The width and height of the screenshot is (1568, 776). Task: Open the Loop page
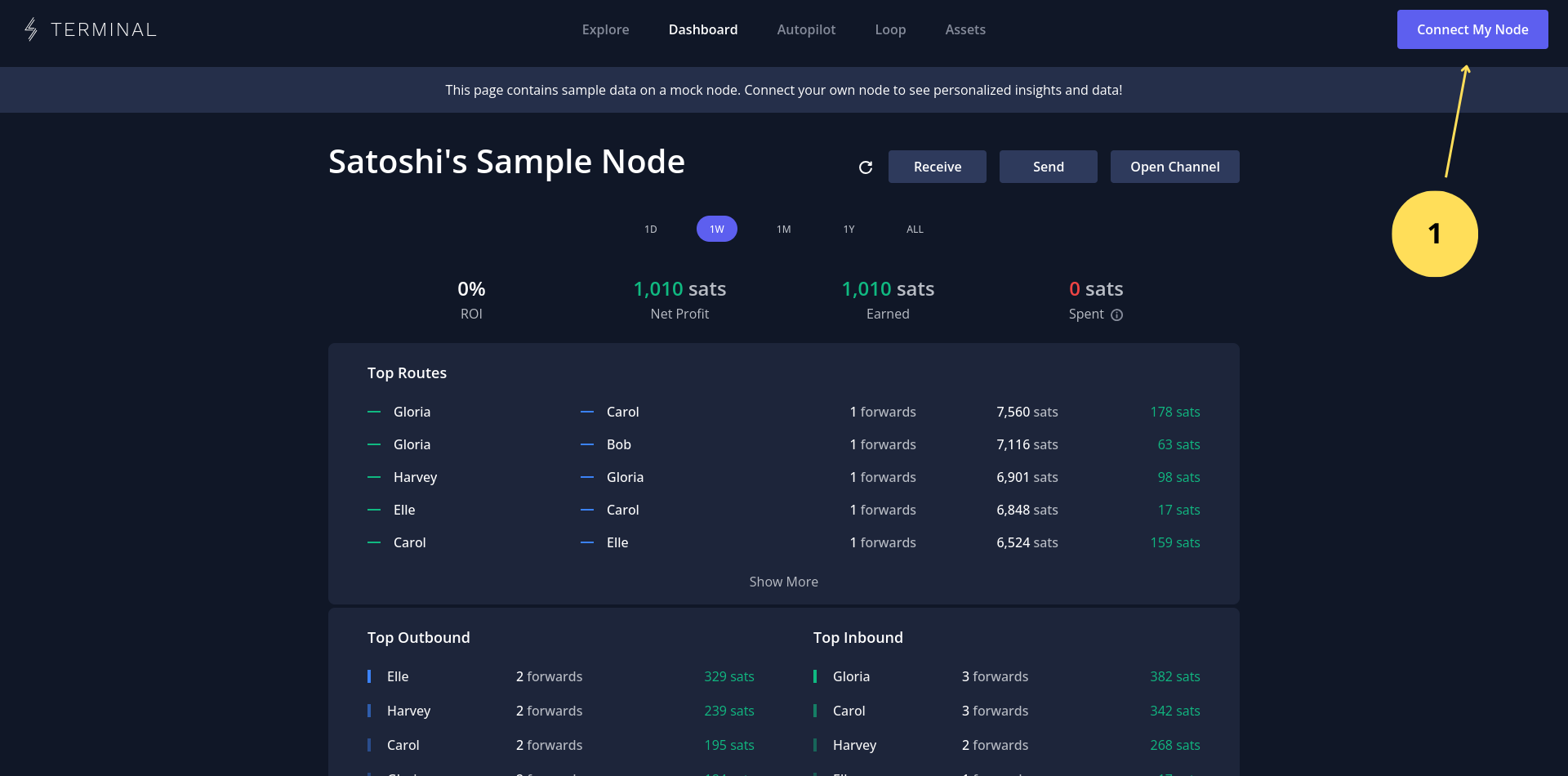(x=889, y=29)
